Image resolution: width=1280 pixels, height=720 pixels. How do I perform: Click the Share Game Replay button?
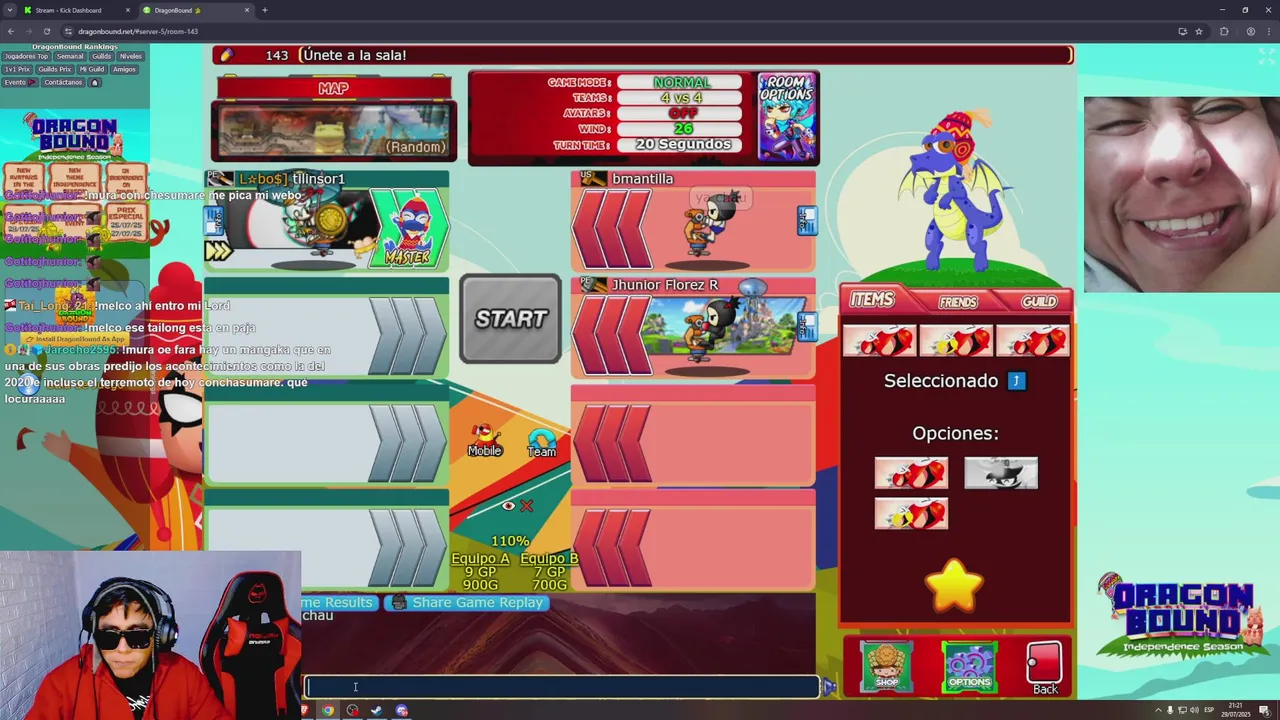pos(467,603)
